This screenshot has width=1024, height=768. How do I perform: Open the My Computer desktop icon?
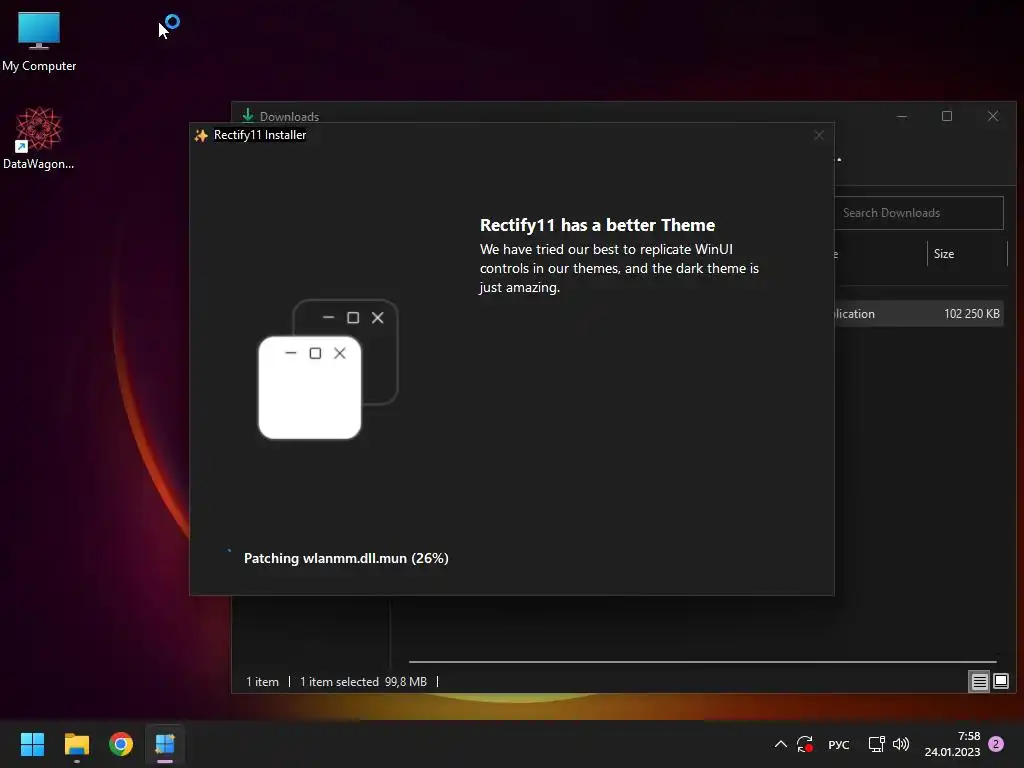[x=39, y=41]
